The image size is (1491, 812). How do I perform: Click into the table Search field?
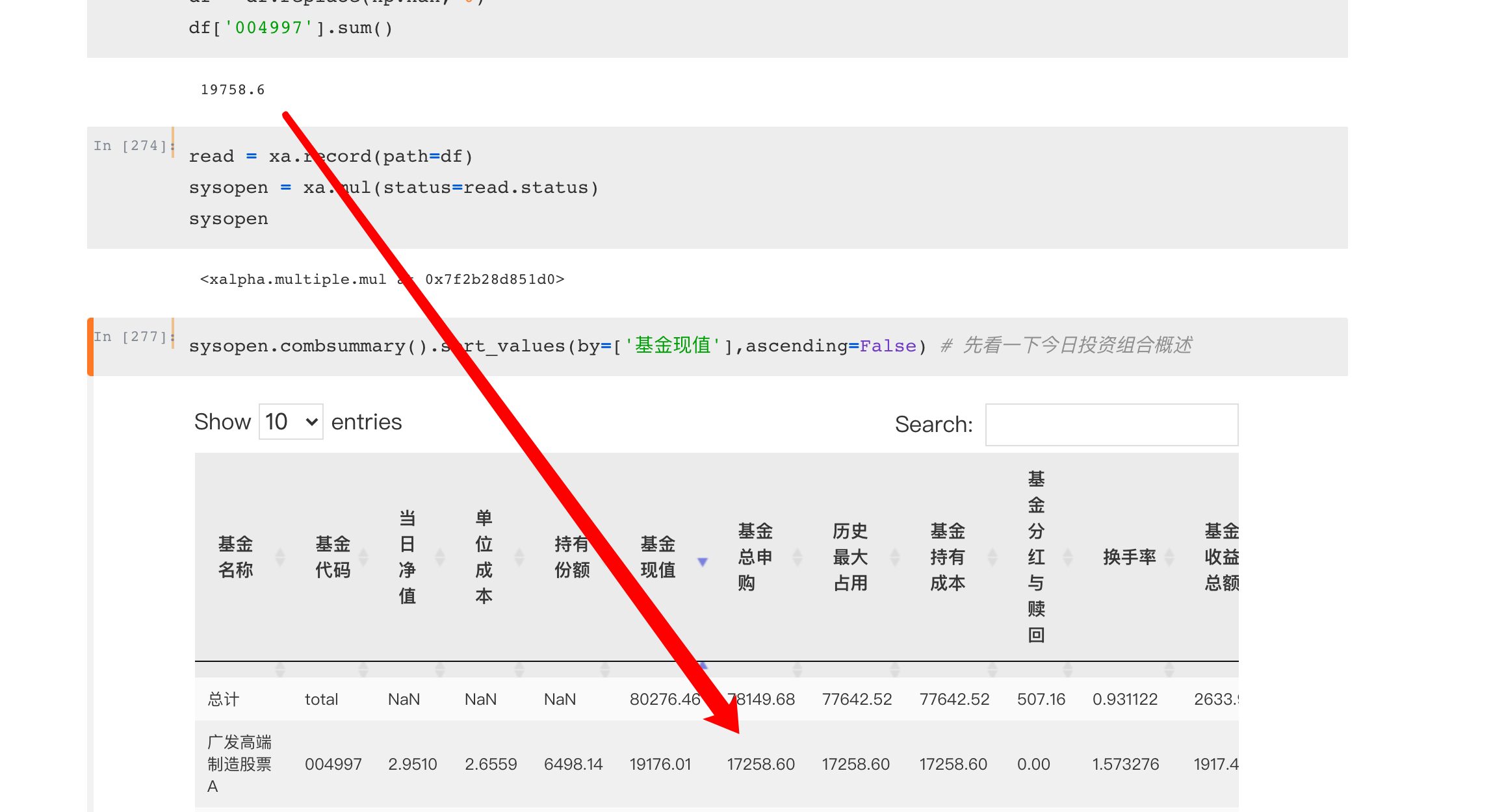coord(1111,425)
